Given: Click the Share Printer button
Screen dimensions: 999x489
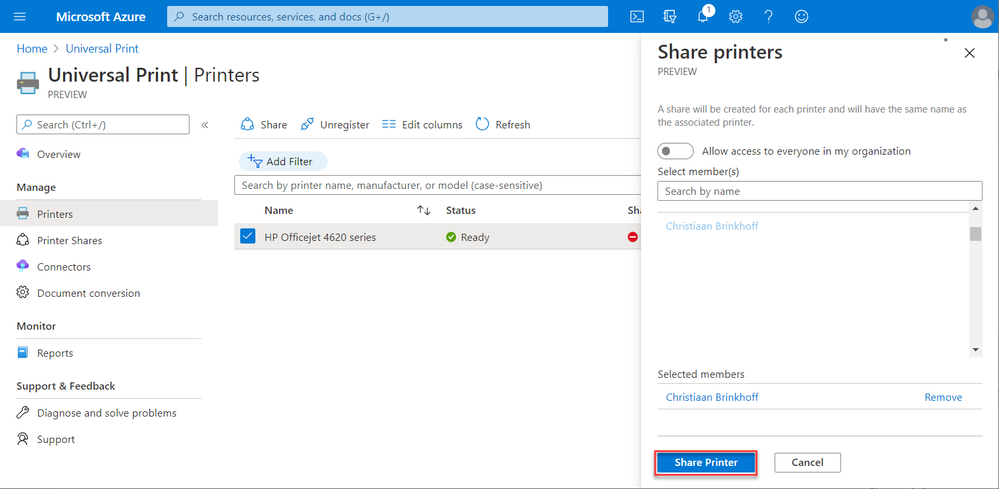Looking at the screenshot, I should click(706, 463).
